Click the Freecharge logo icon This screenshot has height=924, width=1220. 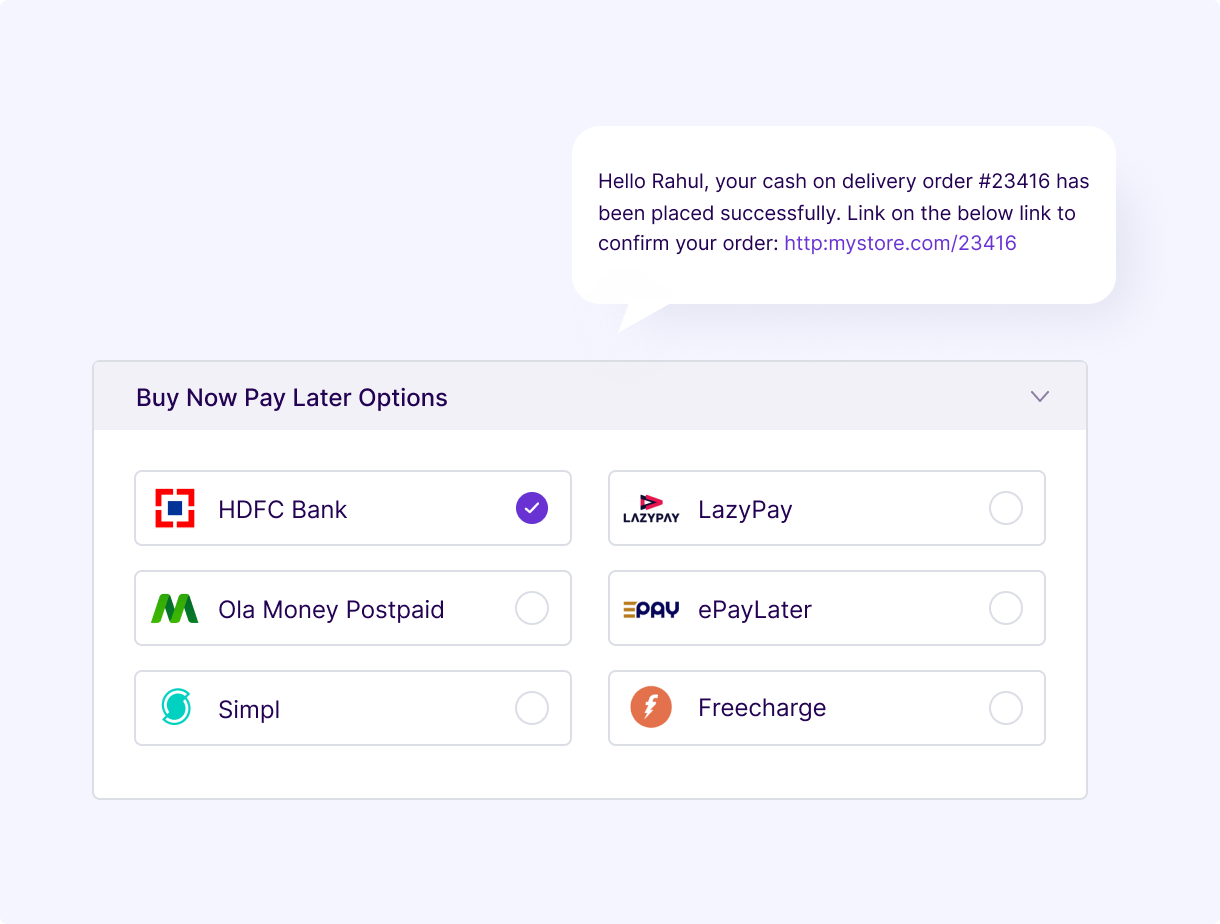[x=651, y=708]
